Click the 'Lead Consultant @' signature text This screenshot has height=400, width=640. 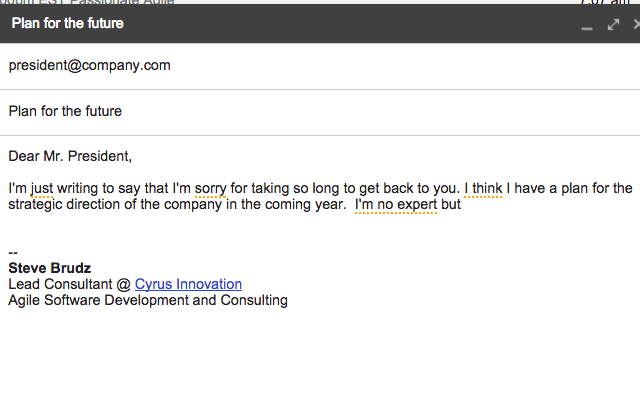[70, 284]
